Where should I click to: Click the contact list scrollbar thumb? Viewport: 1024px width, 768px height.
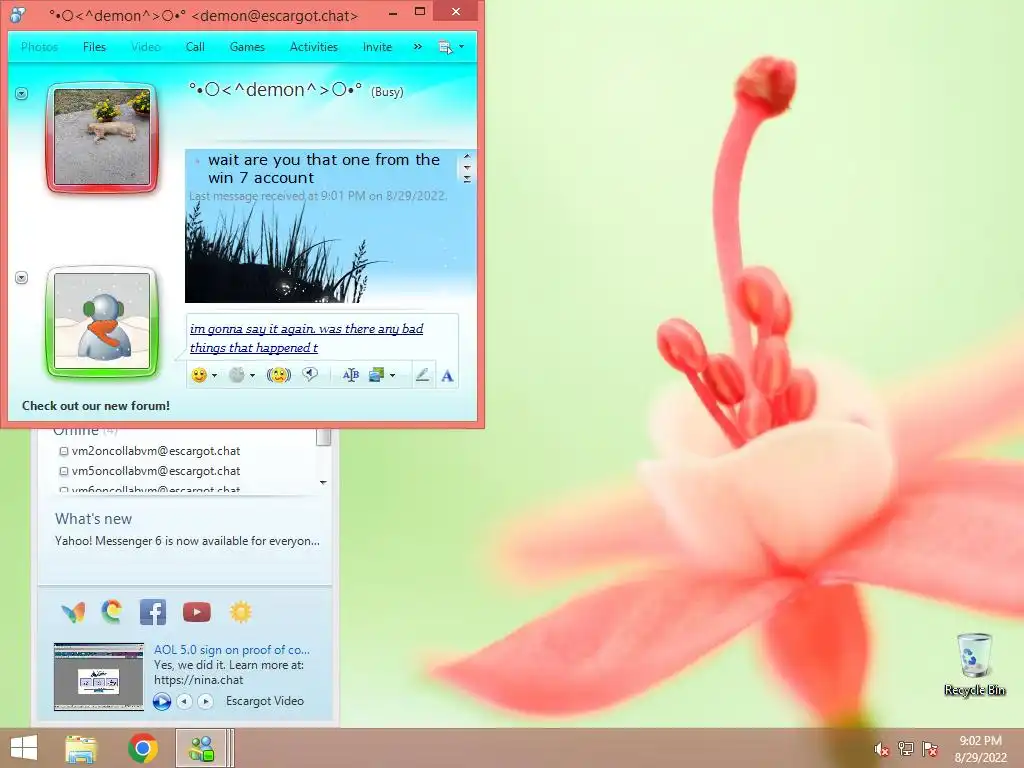tap(324, 437)
